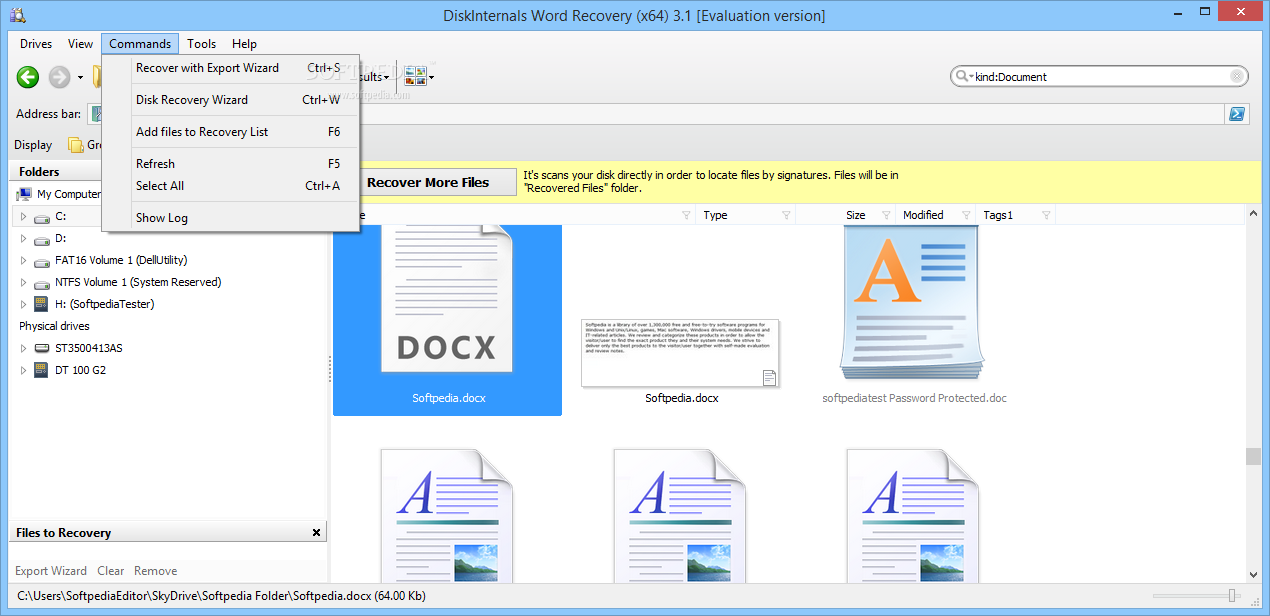Choose Recover with Export Wizard

click(x=231, y=68)
